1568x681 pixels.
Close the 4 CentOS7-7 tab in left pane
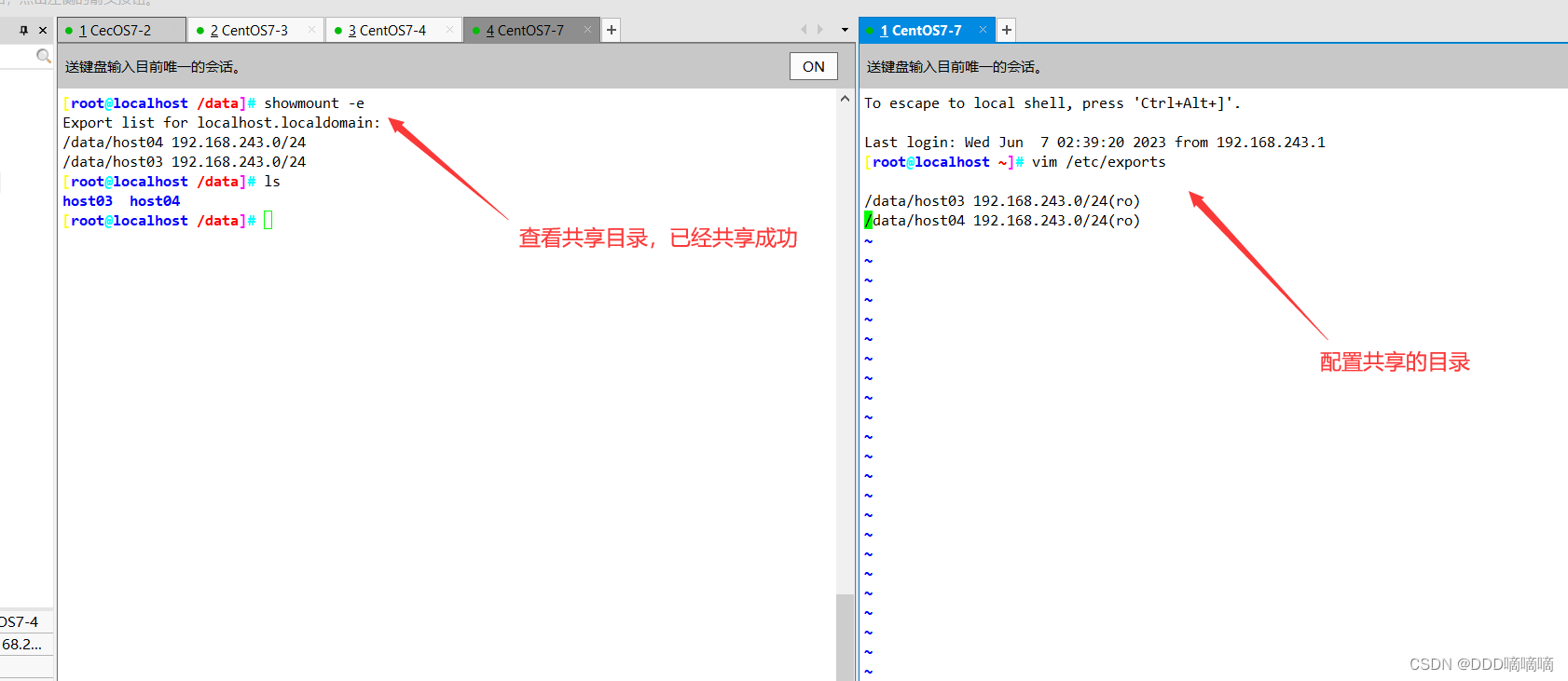coord(587,30)
